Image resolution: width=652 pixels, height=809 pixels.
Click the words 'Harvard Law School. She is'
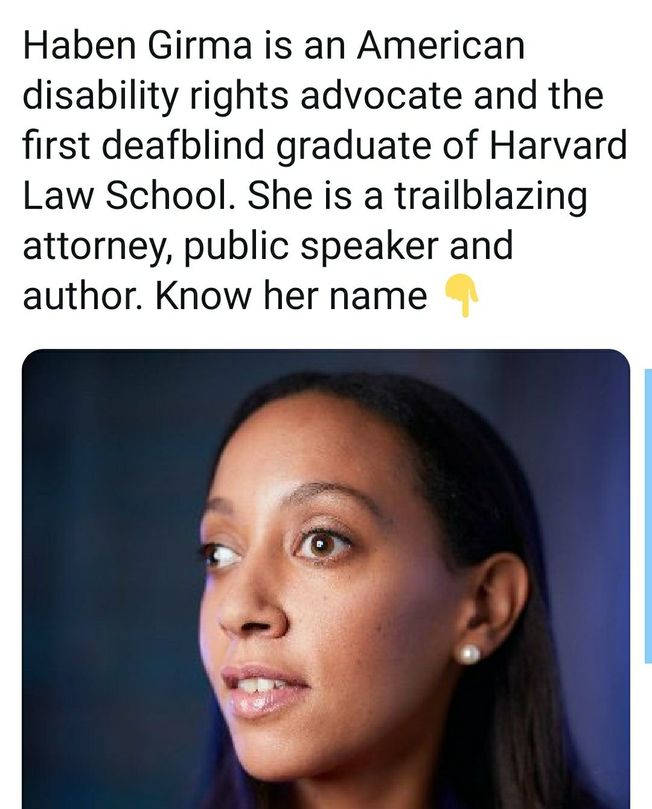click(325, 171)
